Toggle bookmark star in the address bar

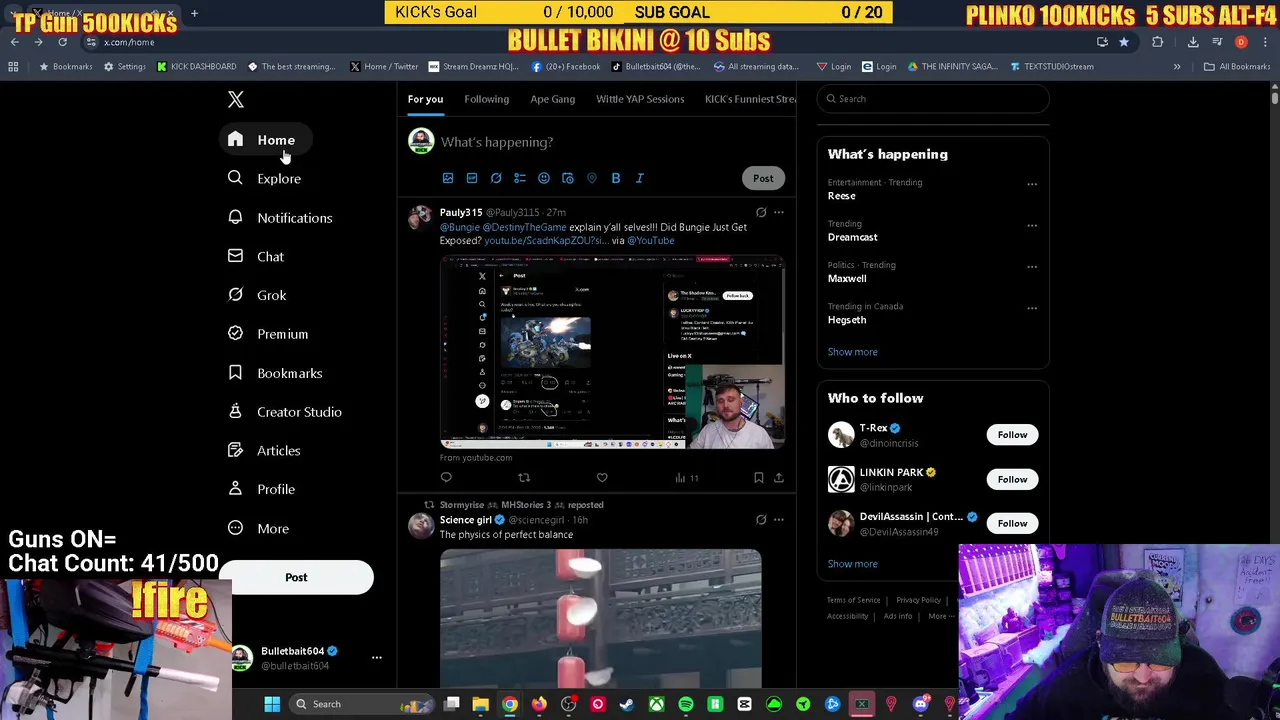(1124, 42)
